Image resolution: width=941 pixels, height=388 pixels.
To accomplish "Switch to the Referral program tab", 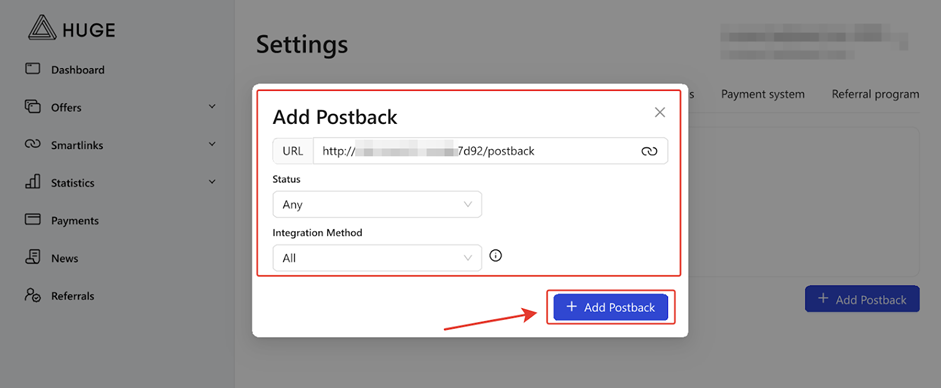I will tap(876, 94).
